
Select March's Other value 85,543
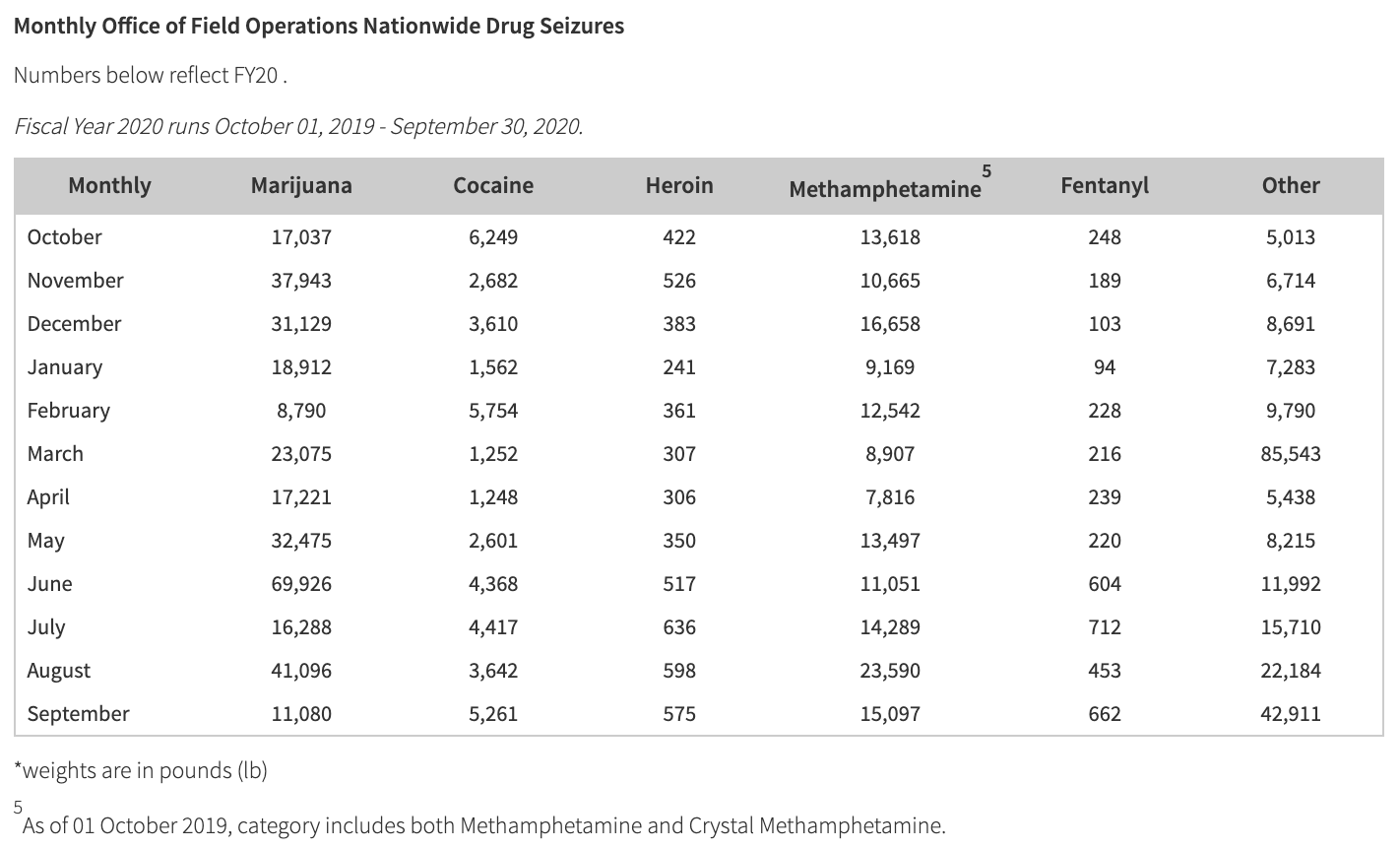tap(1291, 454)
